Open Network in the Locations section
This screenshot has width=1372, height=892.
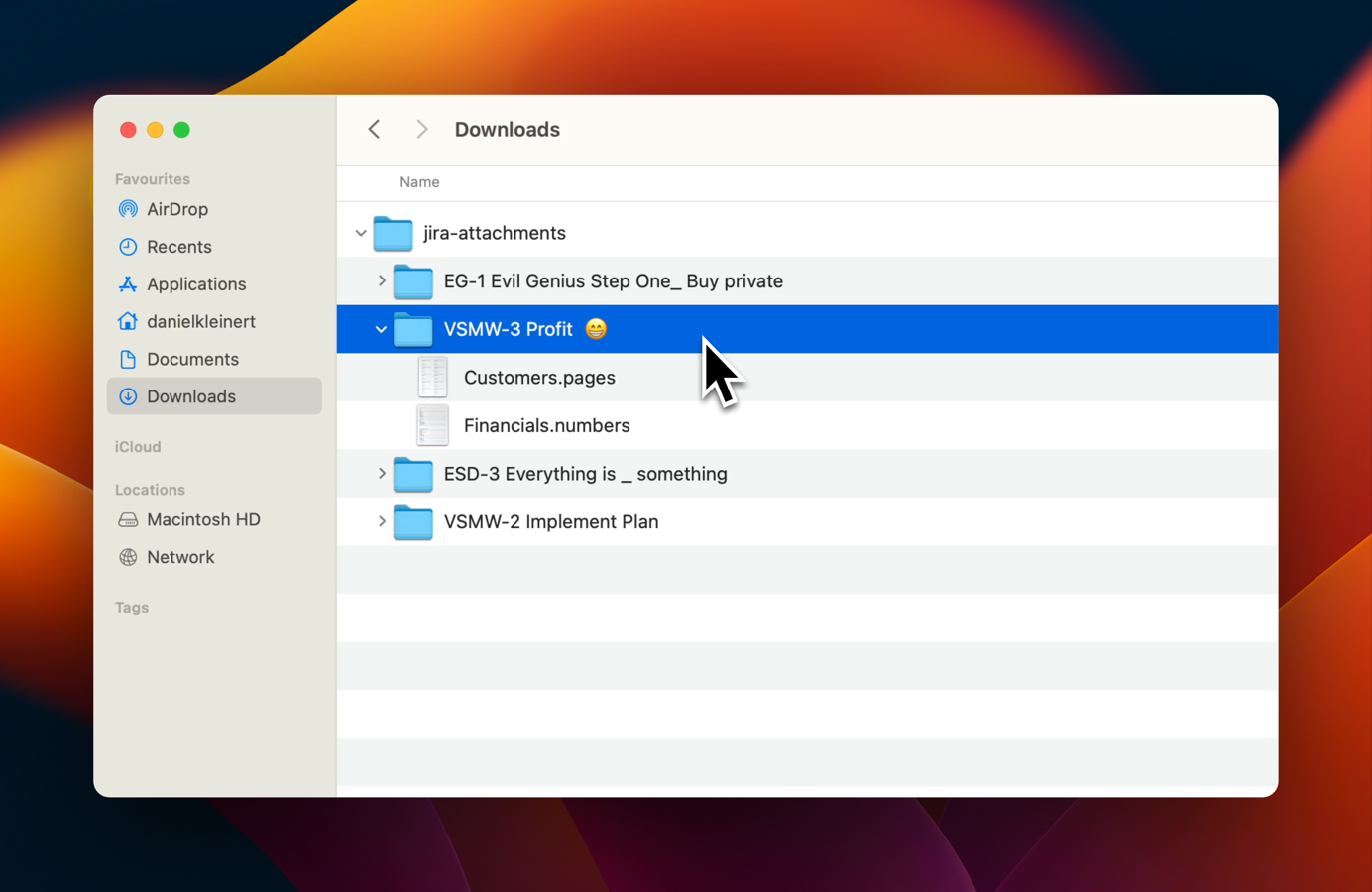click(179, 557)
